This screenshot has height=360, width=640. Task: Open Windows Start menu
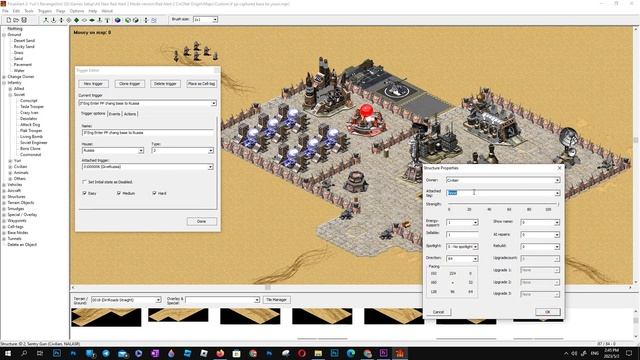click(x=7, y=353)
